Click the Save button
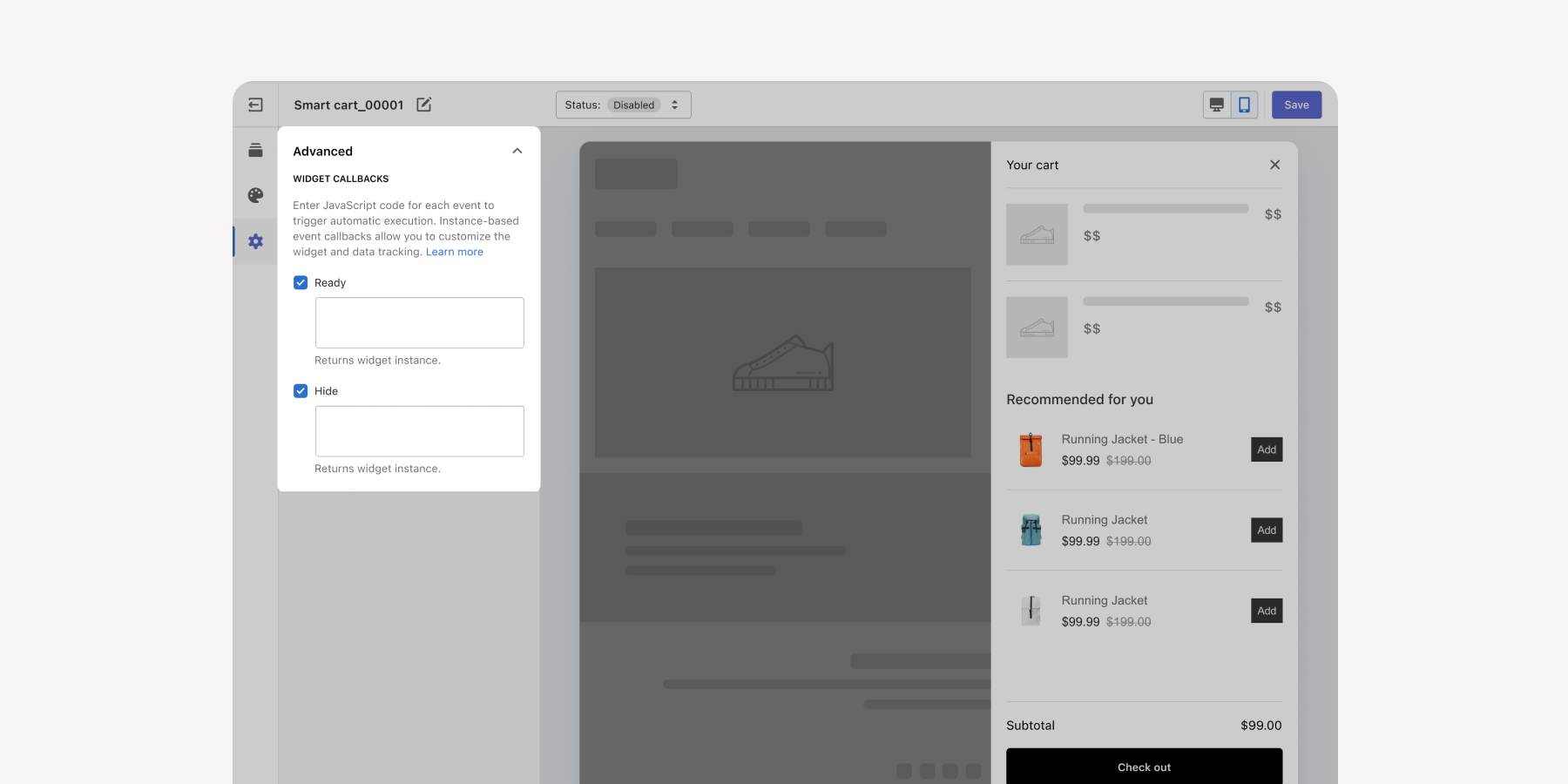This screenshot has height=784, width=1568. [1296, 105]
